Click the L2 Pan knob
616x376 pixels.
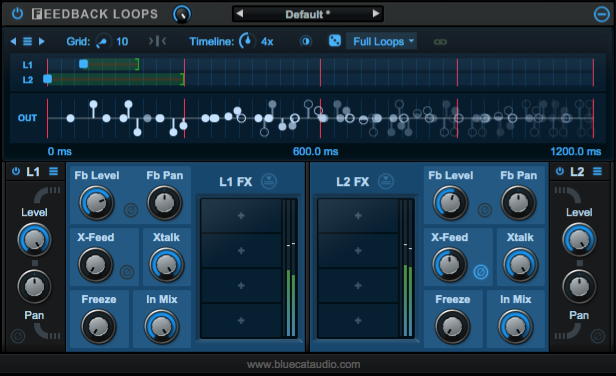click(579, 287)
